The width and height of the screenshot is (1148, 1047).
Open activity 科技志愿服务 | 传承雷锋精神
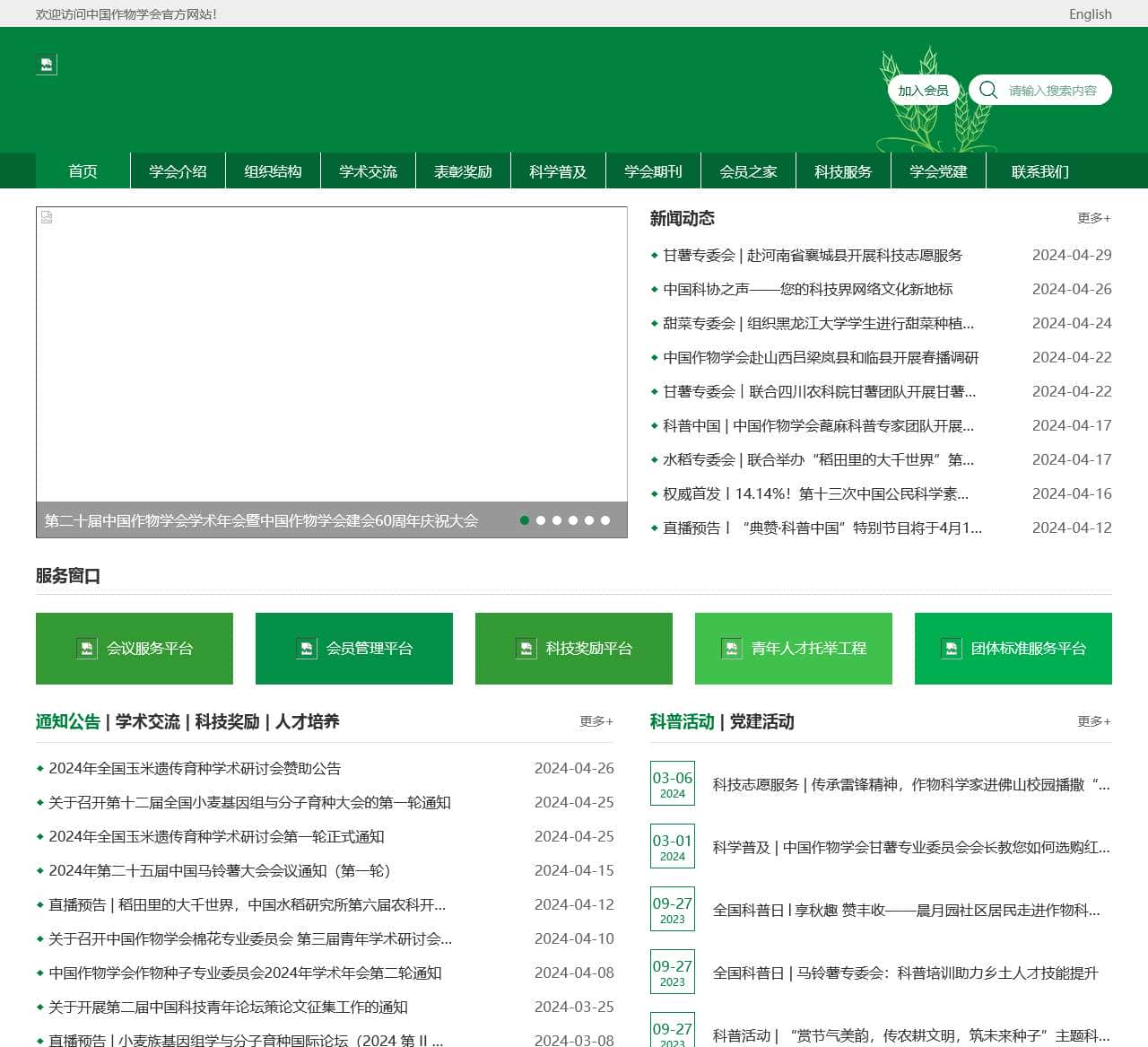pyautogui.click(x=911, y=784)
